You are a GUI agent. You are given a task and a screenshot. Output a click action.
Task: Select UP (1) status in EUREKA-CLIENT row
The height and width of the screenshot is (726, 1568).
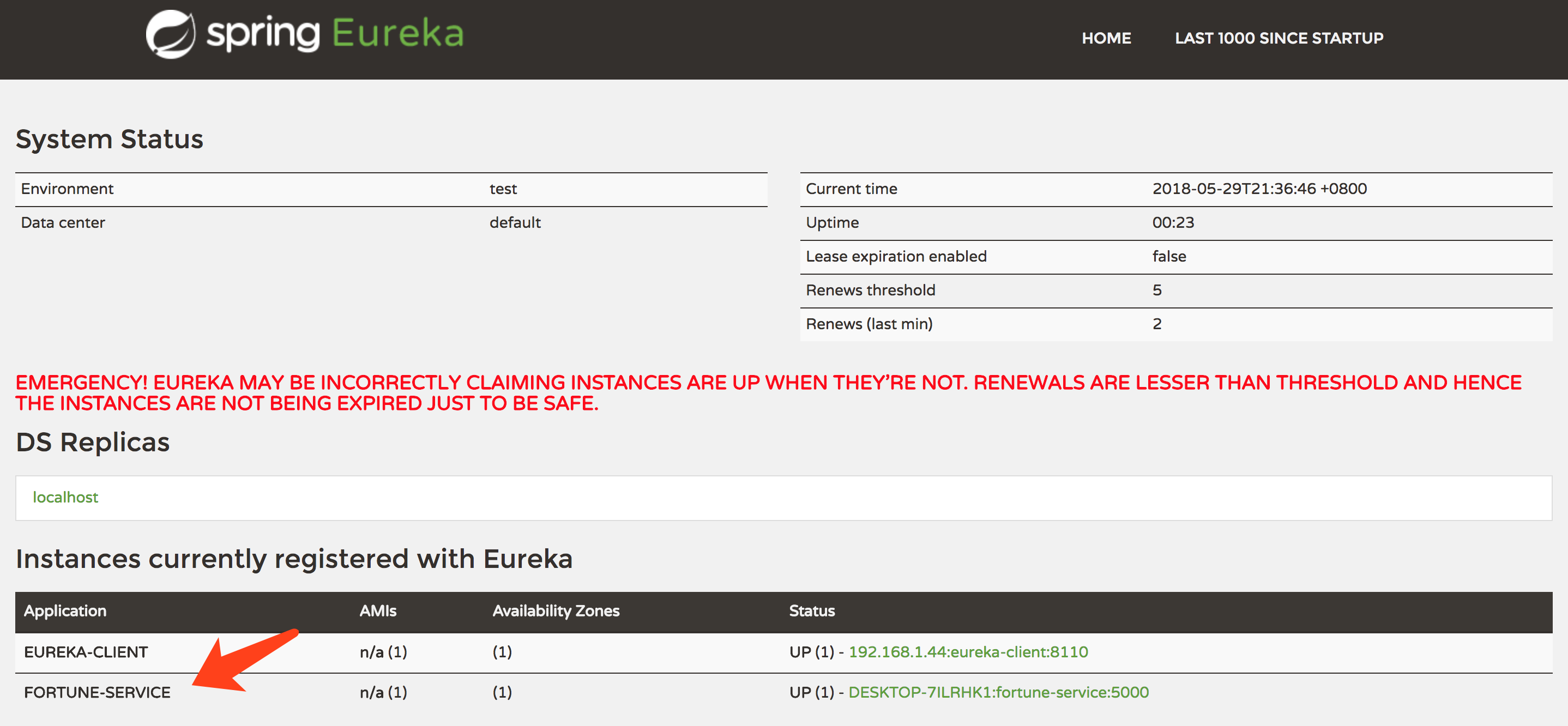pyautogui.click(x=811, y=652)
